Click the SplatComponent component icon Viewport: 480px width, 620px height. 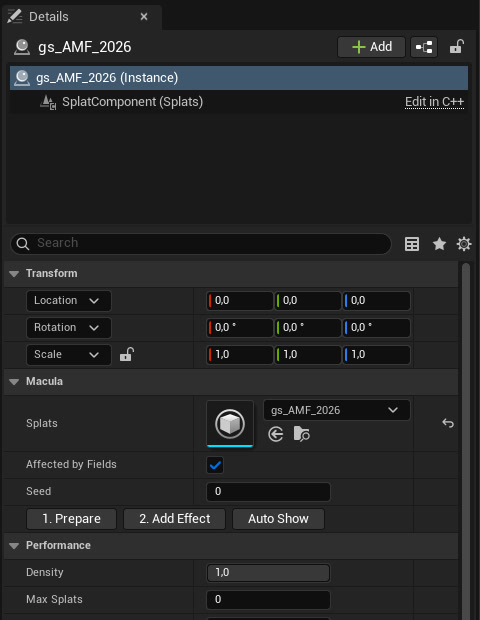click(48, 102)
